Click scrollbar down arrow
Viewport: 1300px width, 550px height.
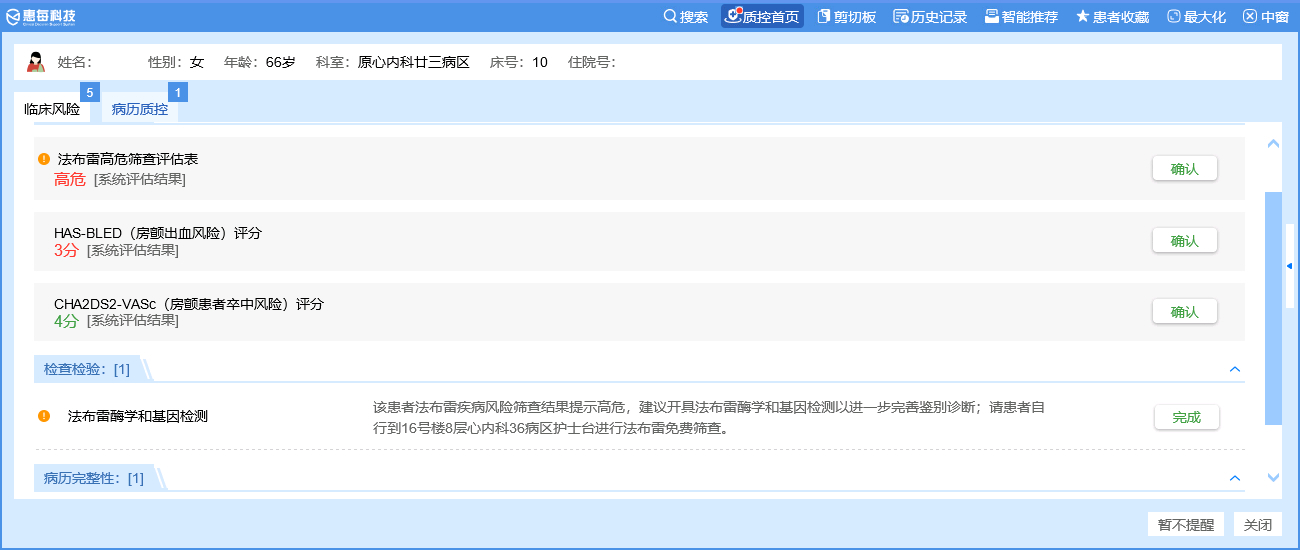[1273, 478]
